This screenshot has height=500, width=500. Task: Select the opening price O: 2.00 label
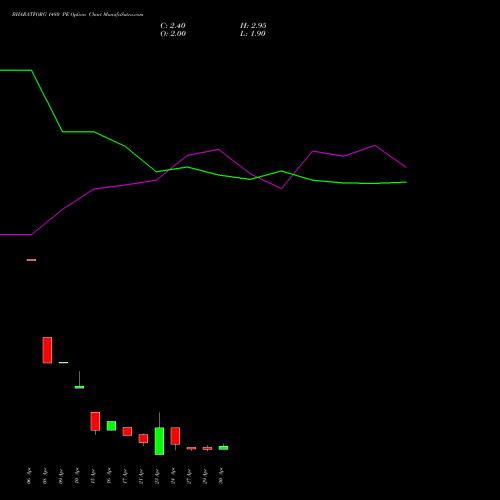coord(173,34)
